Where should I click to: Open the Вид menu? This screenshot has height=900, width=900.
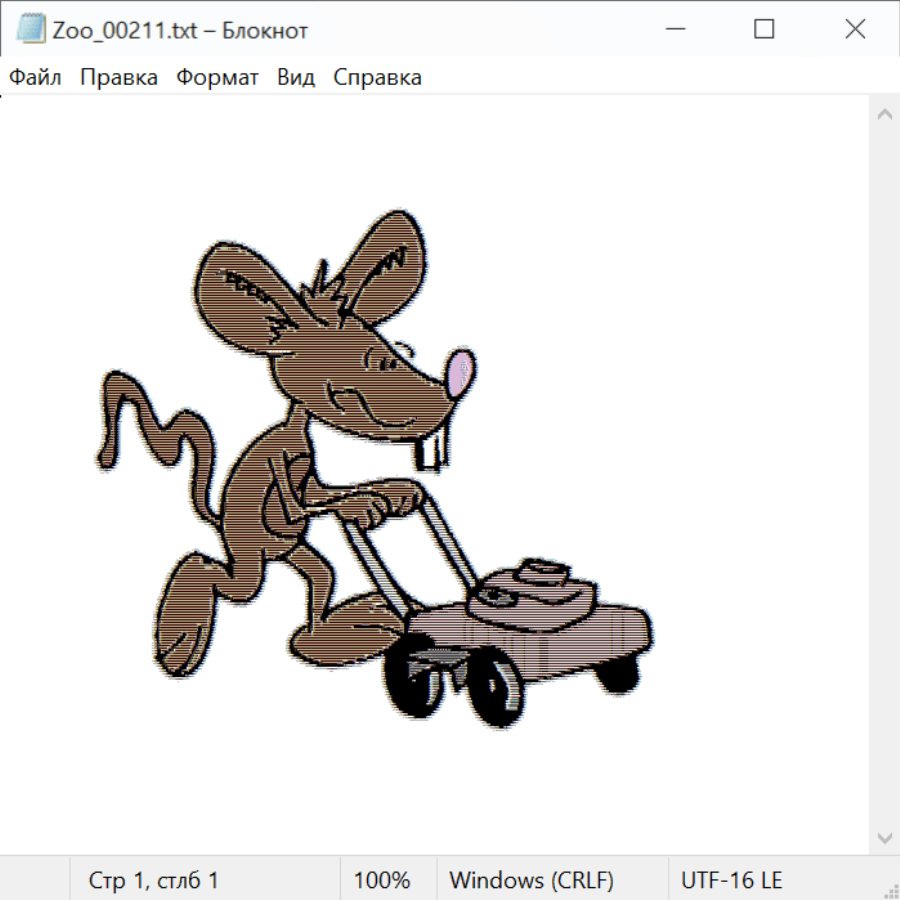296,77
